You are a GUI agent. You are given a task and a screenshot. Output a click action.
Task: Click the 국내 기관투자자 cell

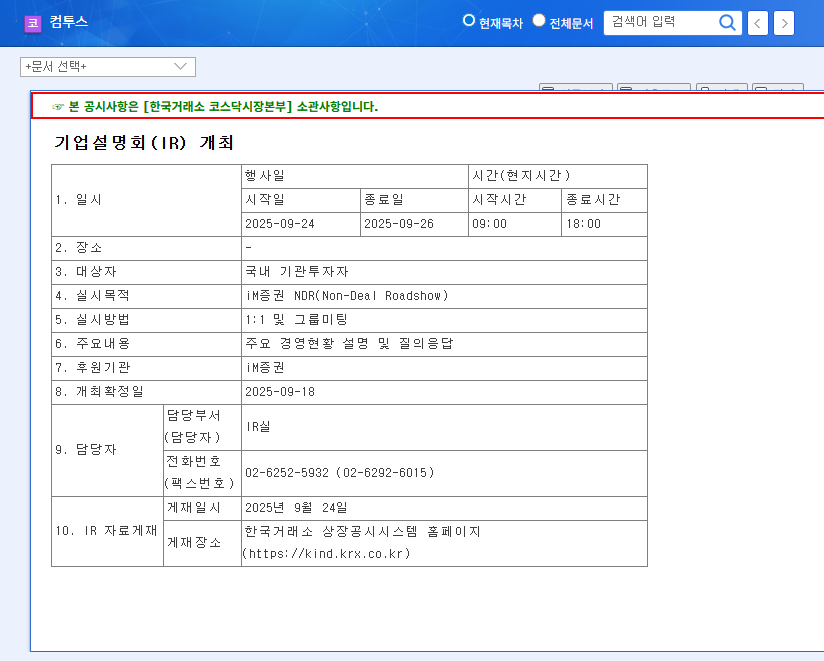(444, 272)
